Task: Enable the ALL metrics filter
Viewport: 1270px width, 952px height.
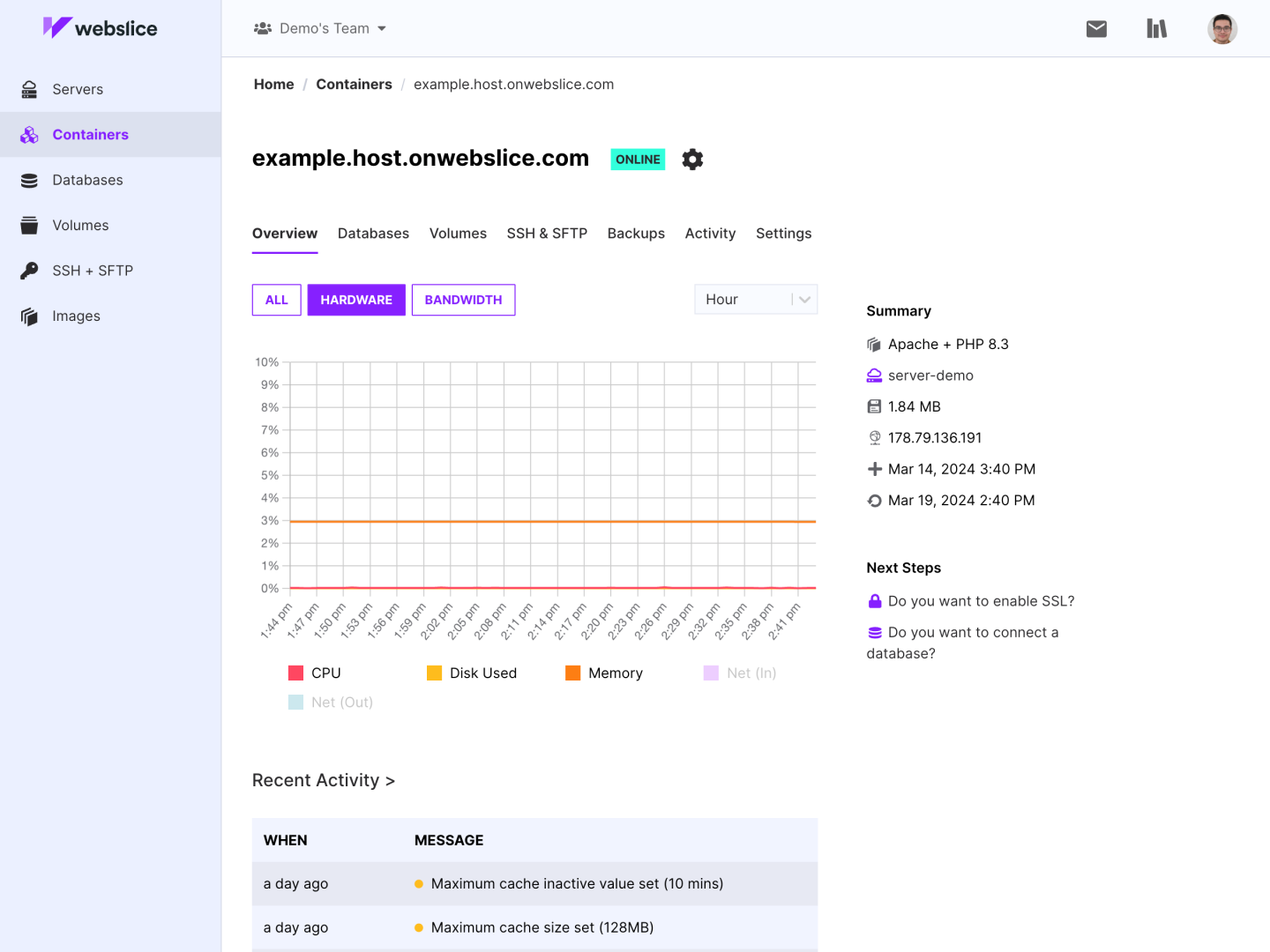Action: 276,300
